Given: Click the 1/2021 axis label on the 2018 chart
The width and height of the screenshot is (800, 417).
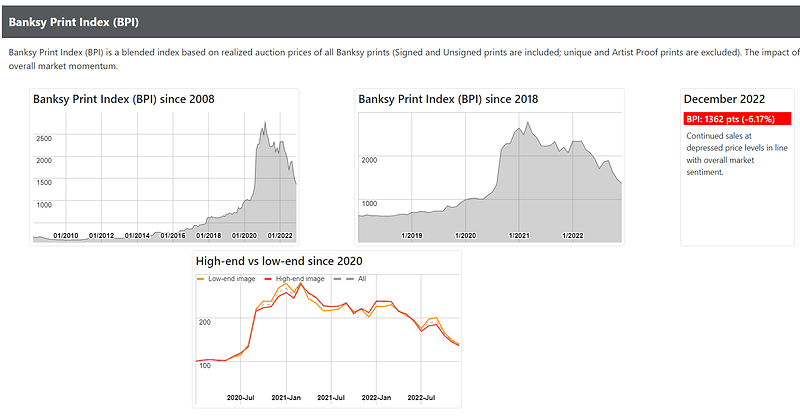Looking at the screenshot, I should [519, 236].
